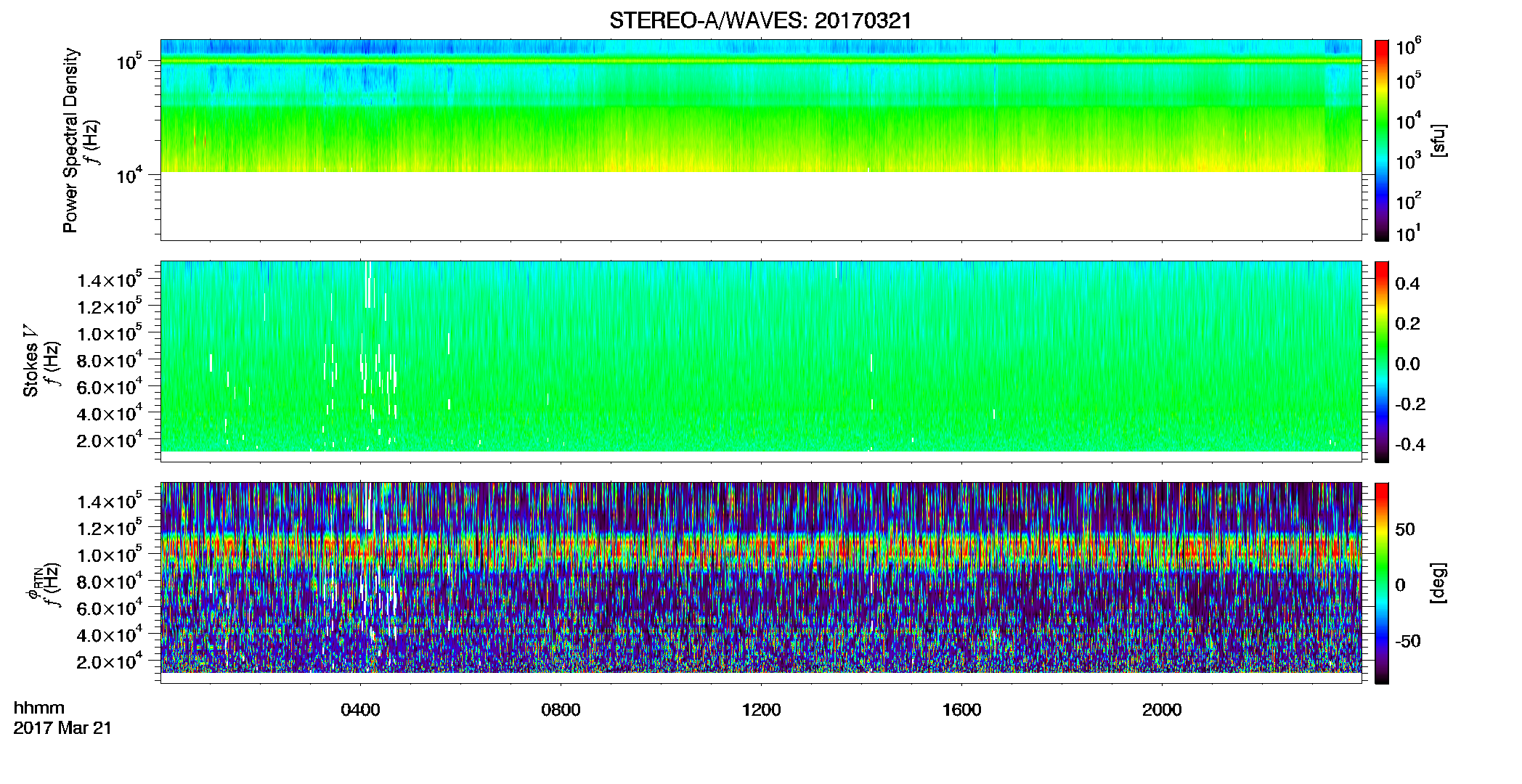Screen dimensions: 1522x784
Task: Select the "1200" time axis label
Action: pos(761,710)
